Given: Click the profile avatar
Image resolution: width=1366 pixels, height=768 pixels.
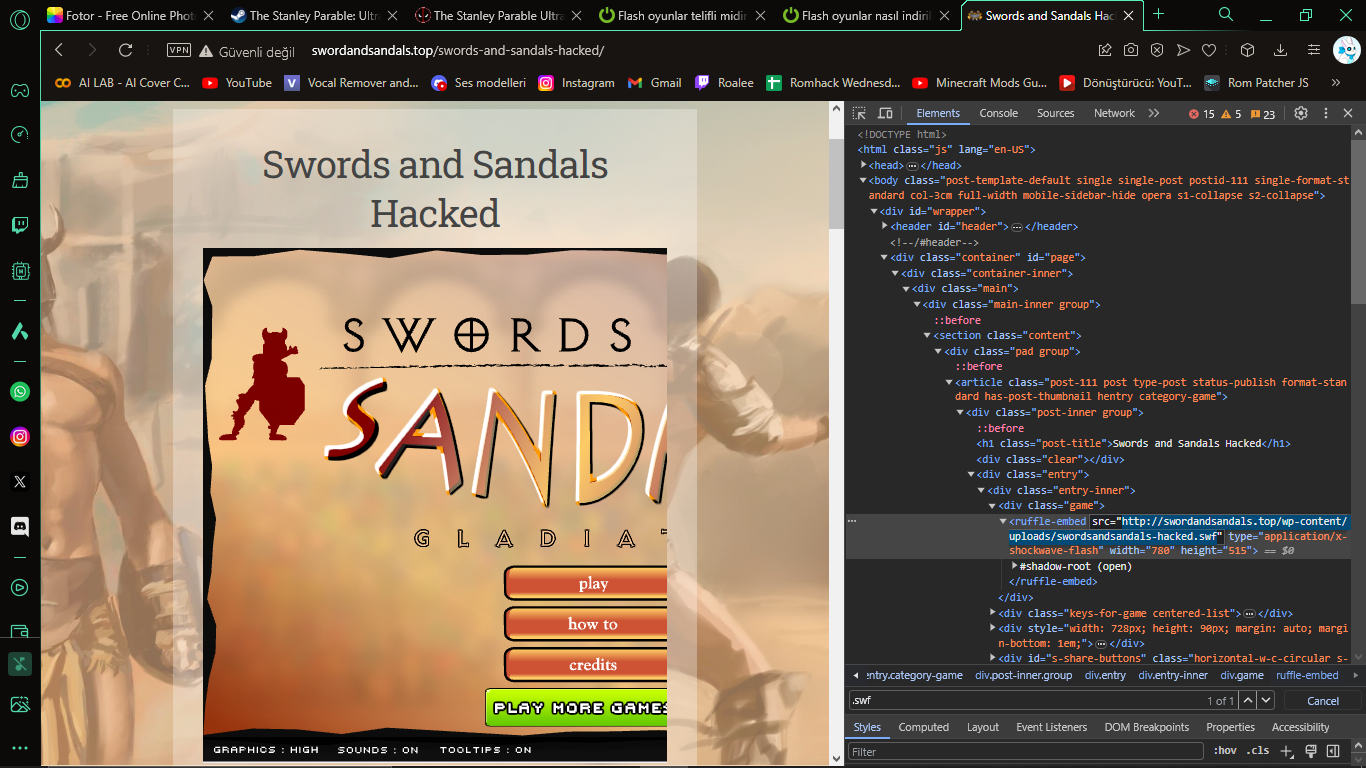Looking at the screenshot, I should pyautogui.click(x=1347, y=50).
